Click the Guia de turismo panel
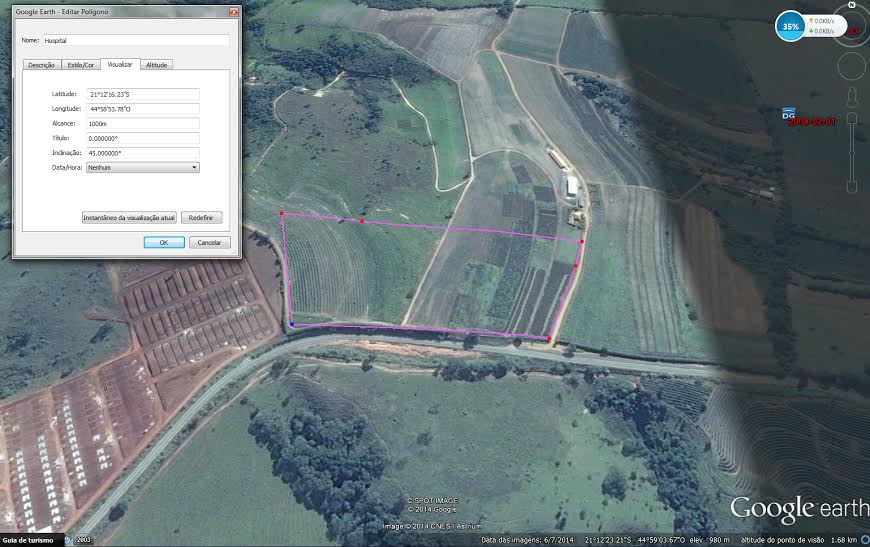 (x=27, y=540)
